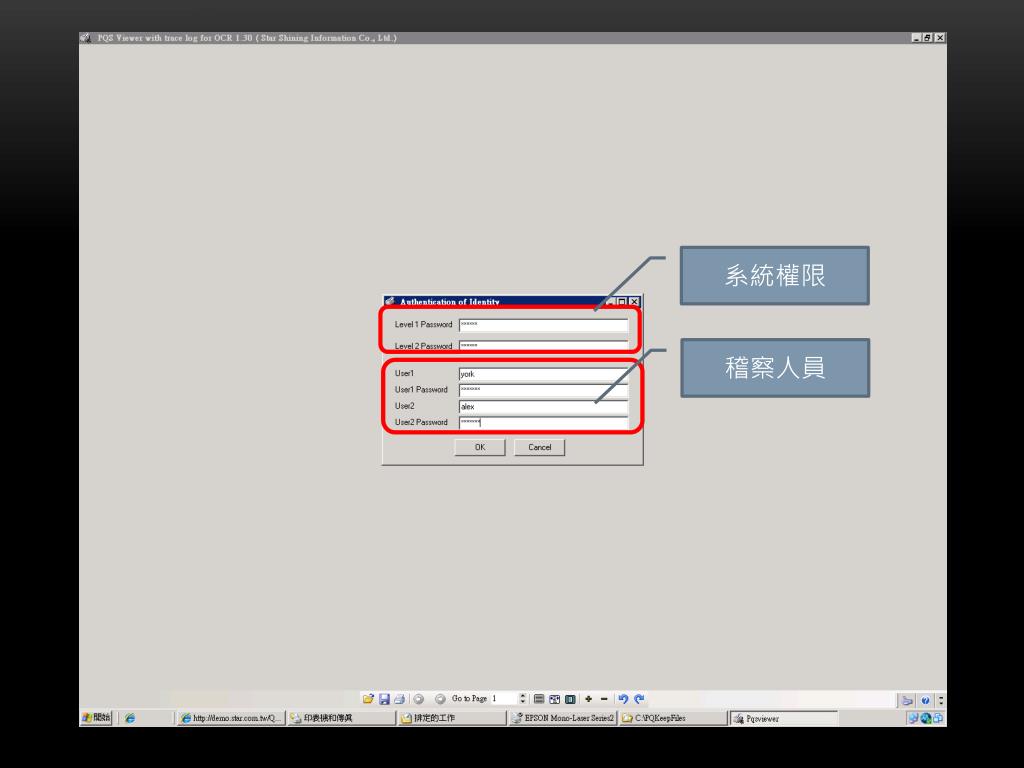Click the Level 2 Password field
This screenshot has width=1024, height=768.
click(x=543, y=345)
